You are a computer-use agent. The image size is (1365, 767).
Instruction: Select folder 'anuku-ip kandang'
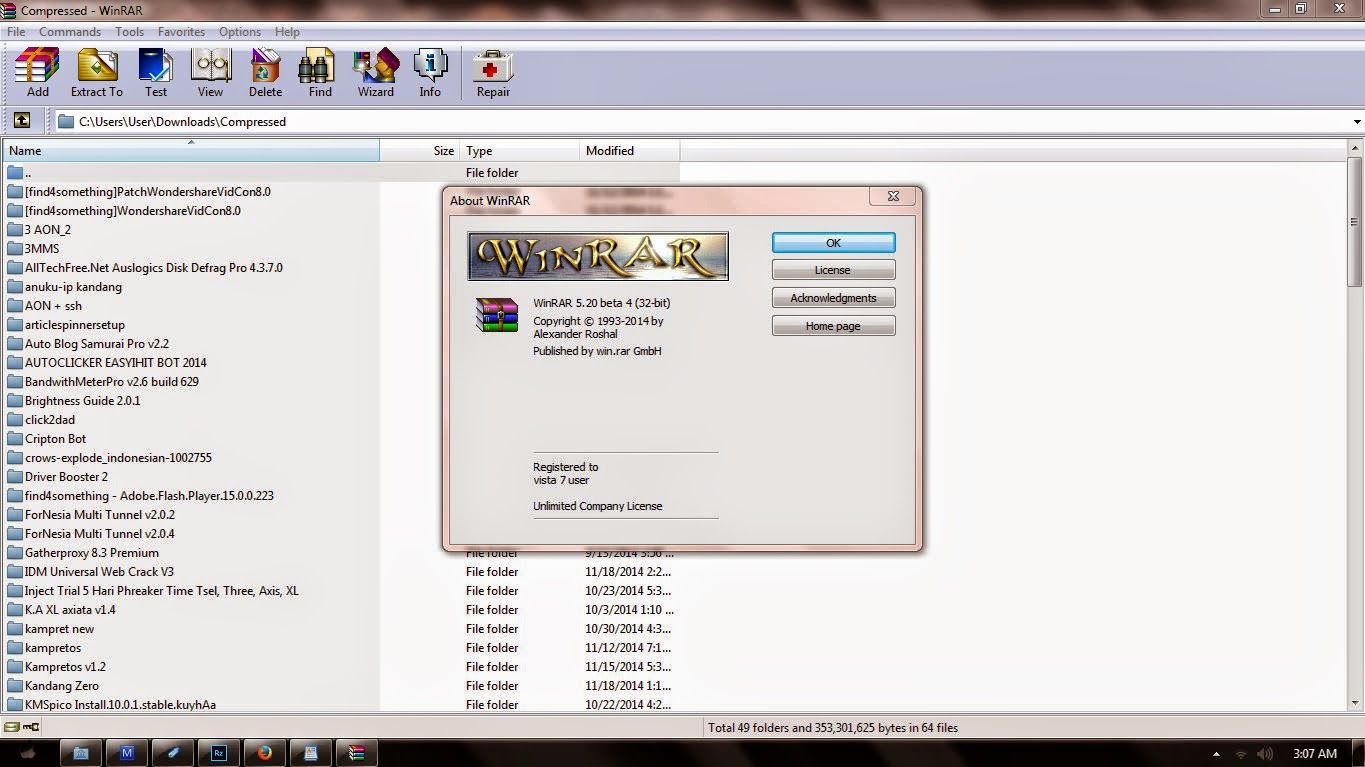coord(73,287)
